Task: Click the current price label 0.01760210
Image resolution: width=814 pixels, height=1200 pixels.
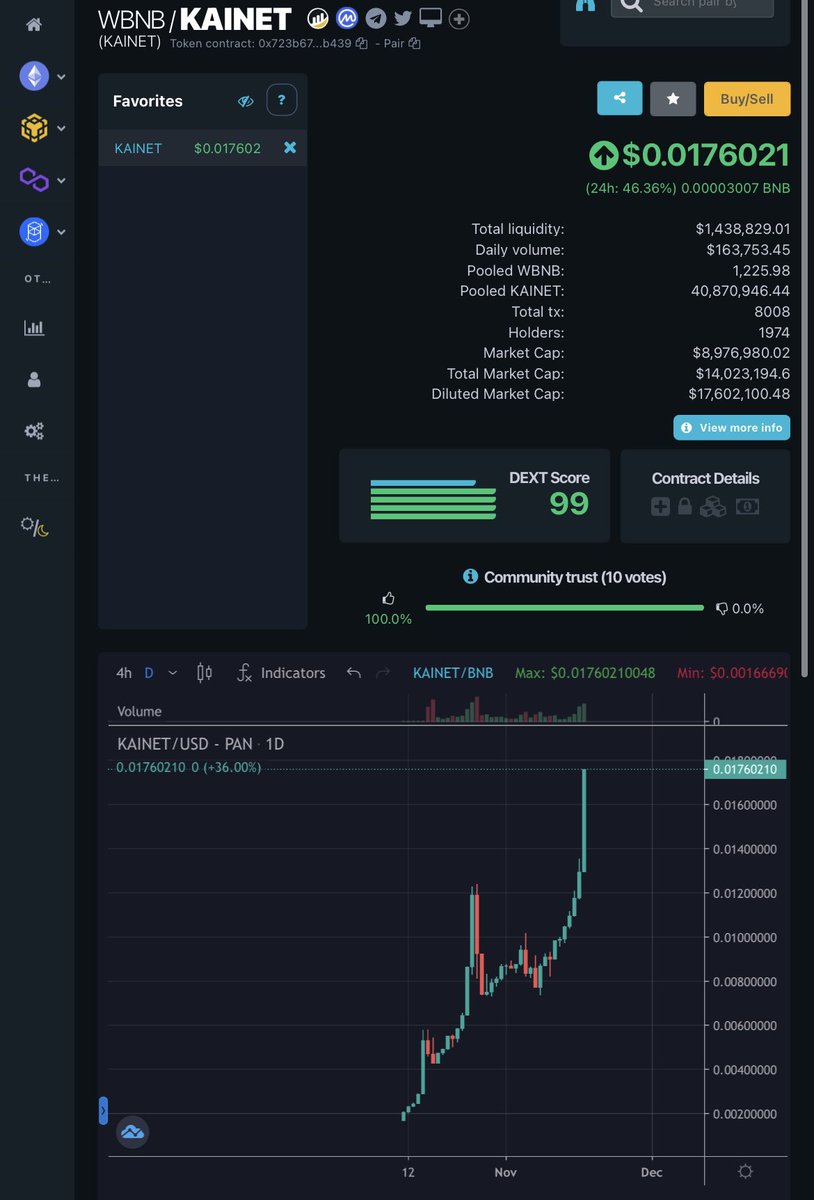Action: pos(745,769)
